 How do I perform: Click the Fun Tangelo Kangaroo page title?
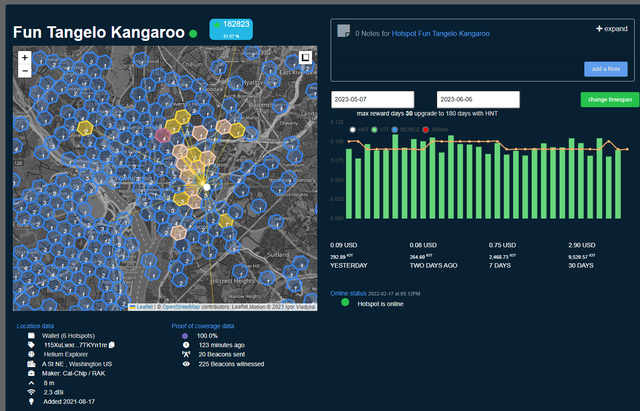click(99, 33)
